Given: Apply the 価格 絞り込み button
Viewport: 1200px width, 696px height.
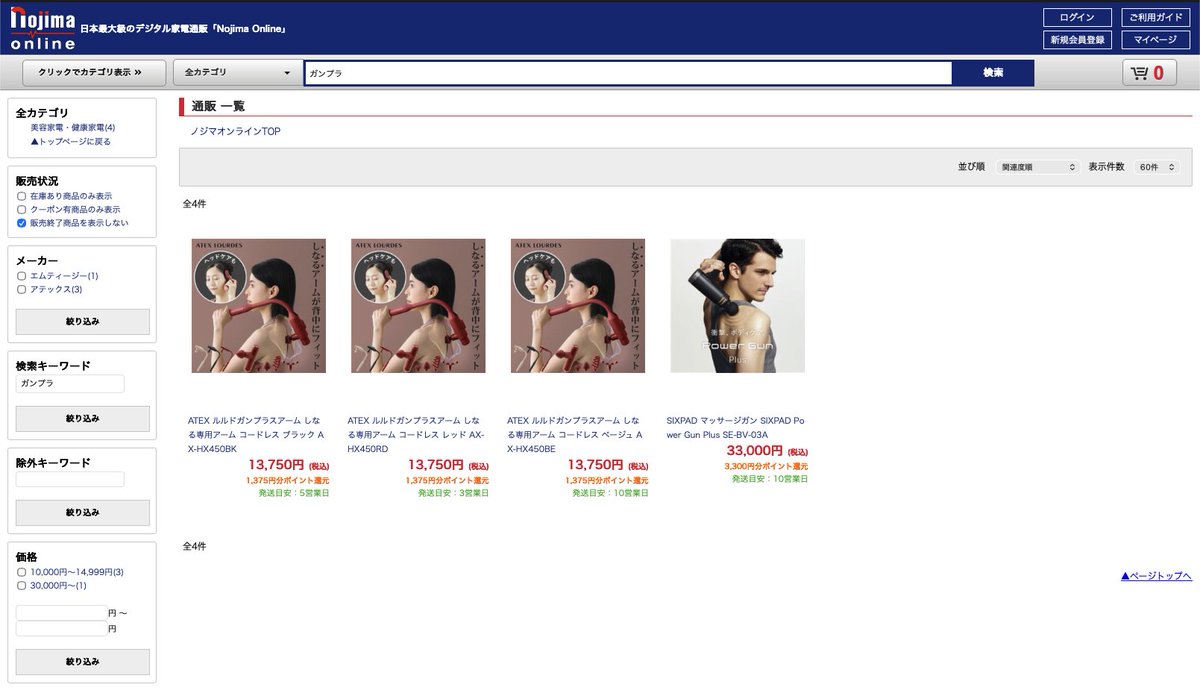Looking at the screenshot, I should coord(83,662).
